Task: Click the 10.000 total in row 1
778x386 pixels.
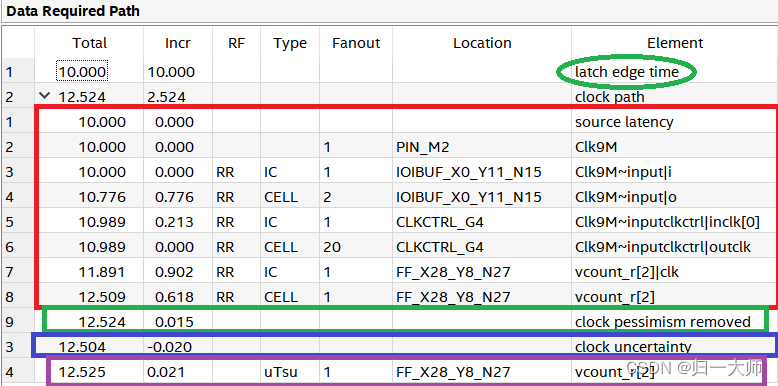Action: coord(82,72)
